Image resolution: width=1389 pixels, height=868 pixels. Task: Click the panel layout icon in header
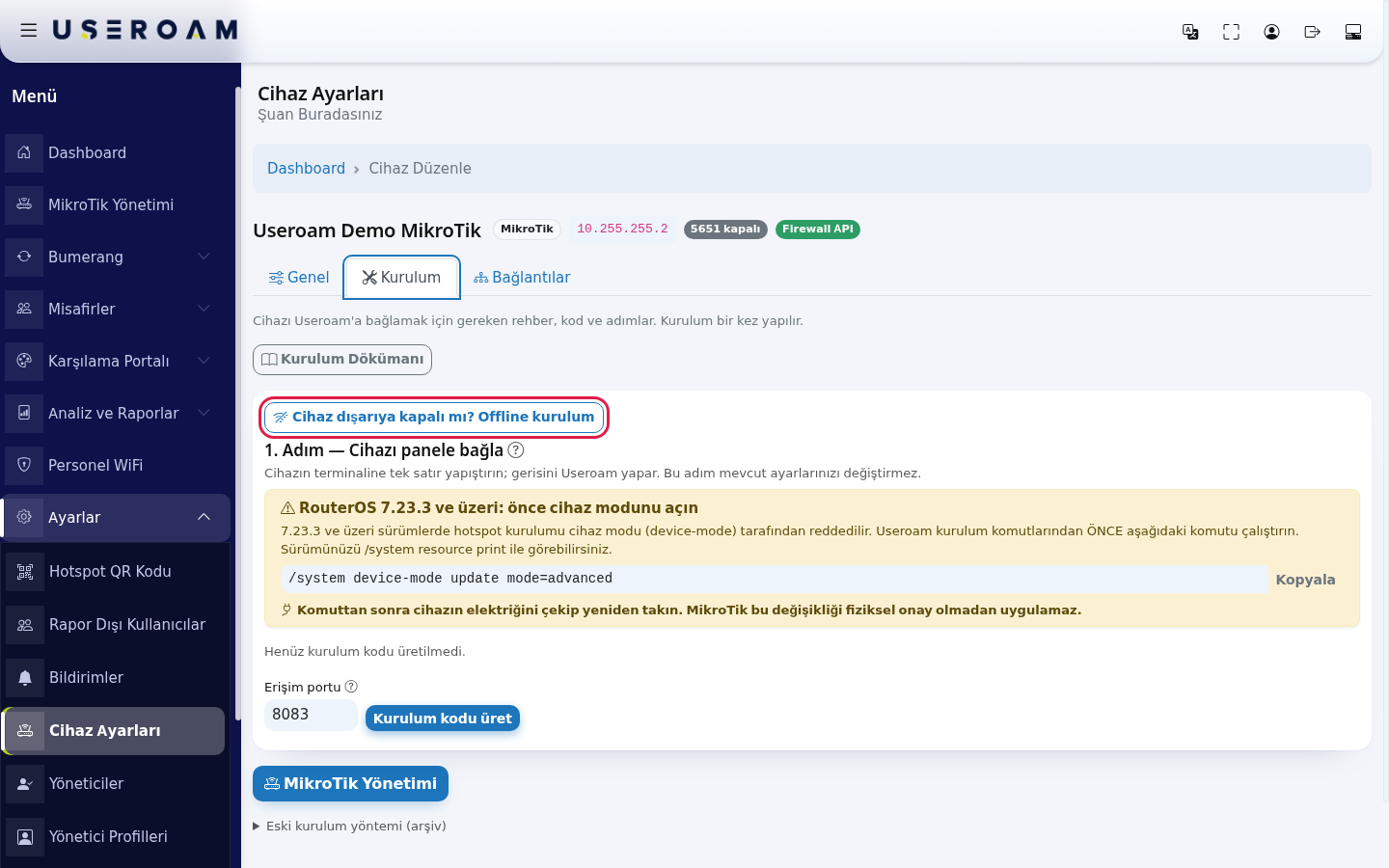point(1352,32)
